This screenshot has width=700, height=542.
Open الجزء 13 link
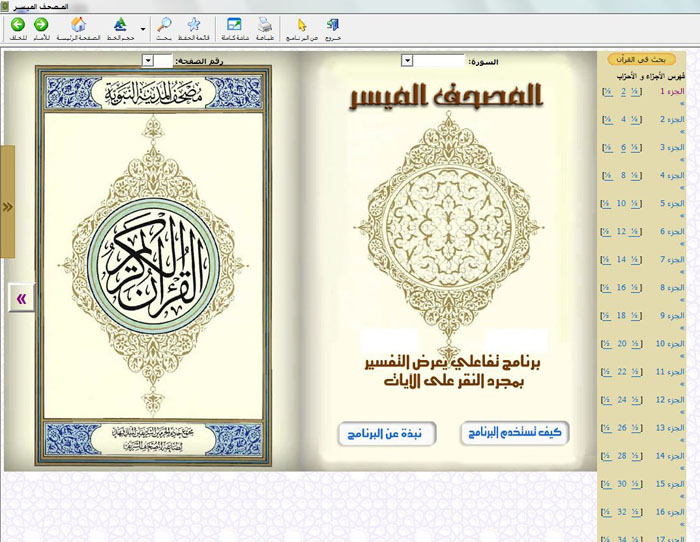click(671, 428)
